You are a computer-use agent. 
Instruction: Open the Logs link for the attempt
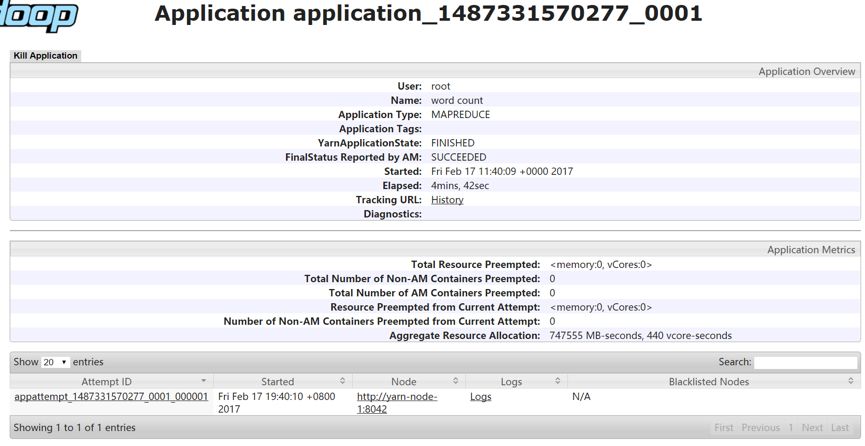480,396
